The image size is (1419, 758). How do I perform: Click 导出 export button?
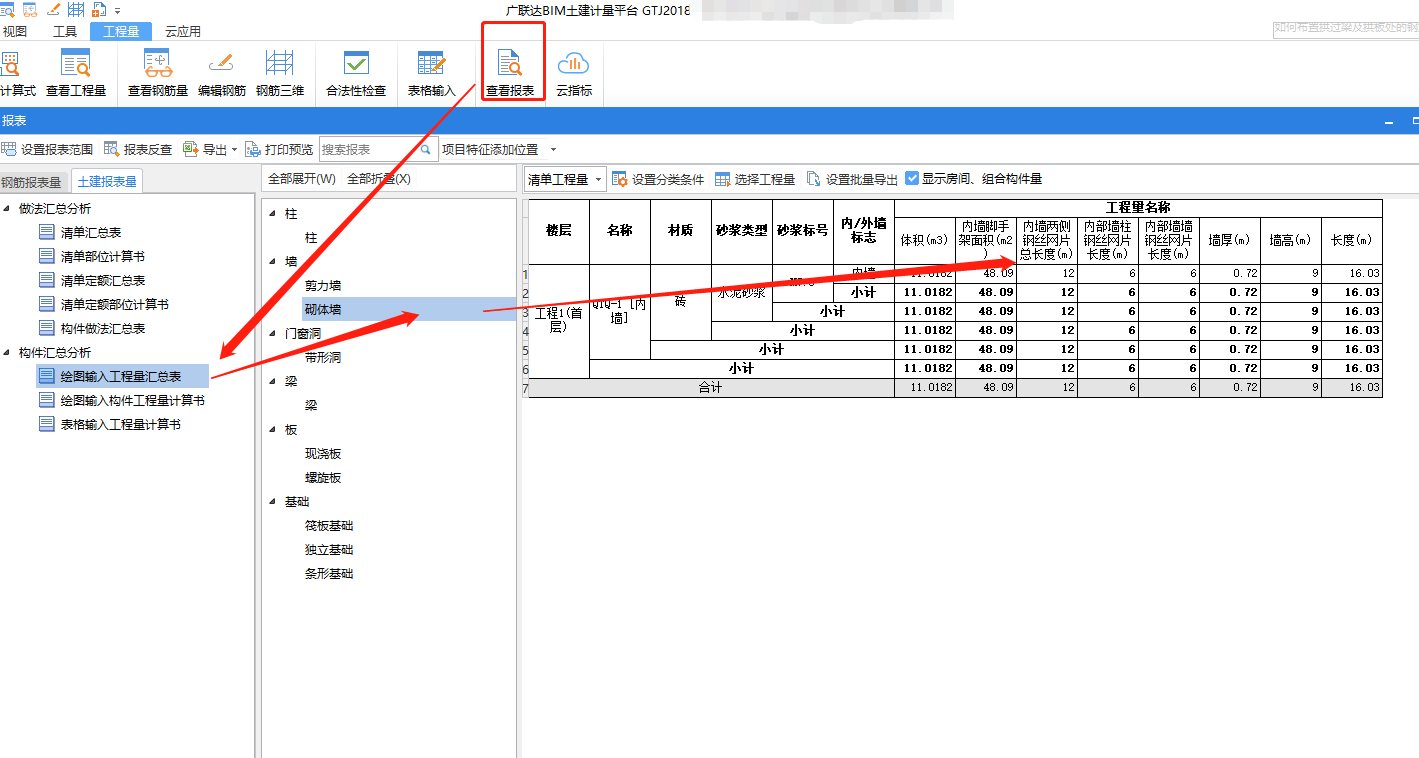pyautogui.click(x=206, y=149)
